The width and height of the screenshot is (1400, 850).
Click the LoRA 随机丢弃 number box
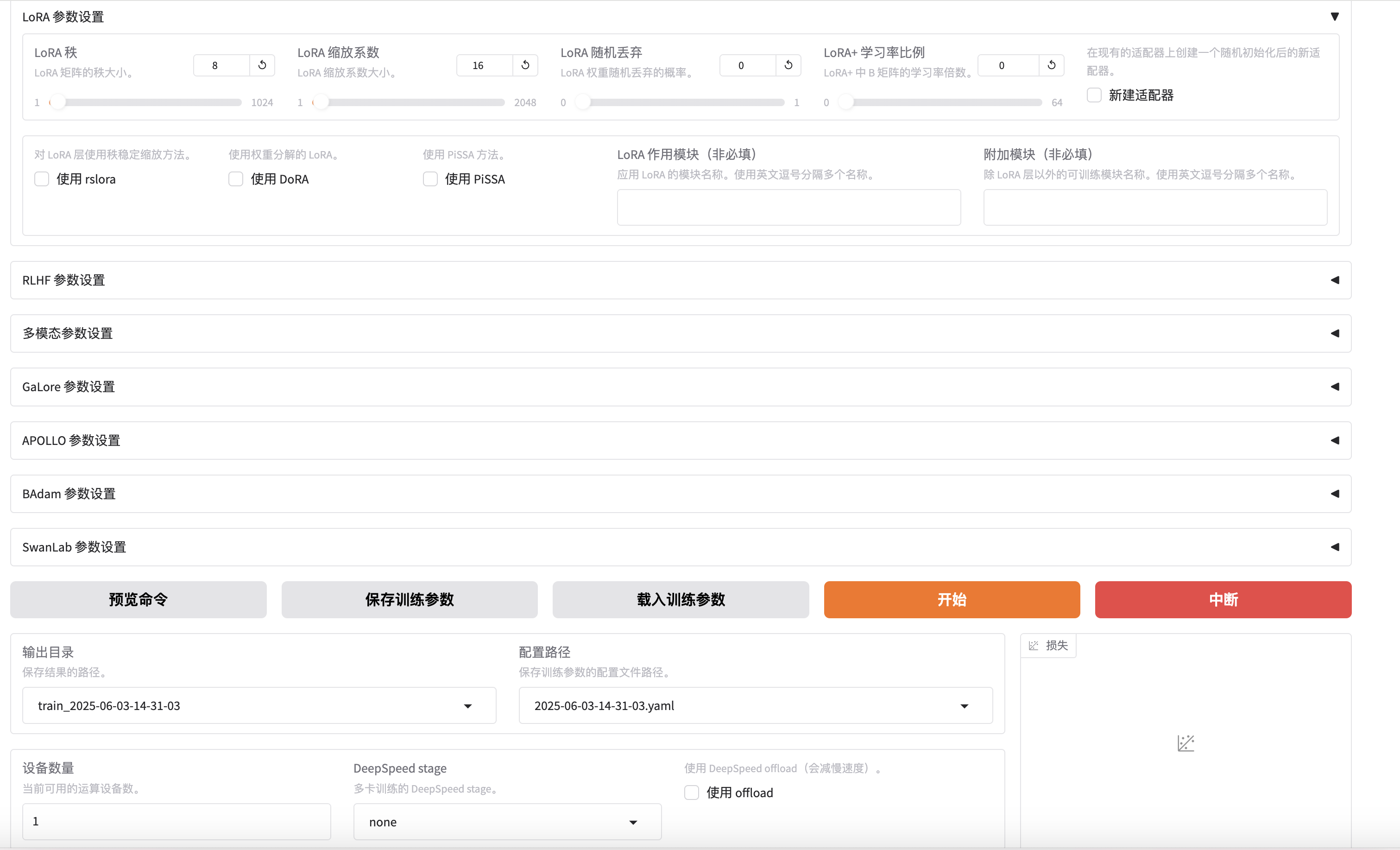(748, 65)
